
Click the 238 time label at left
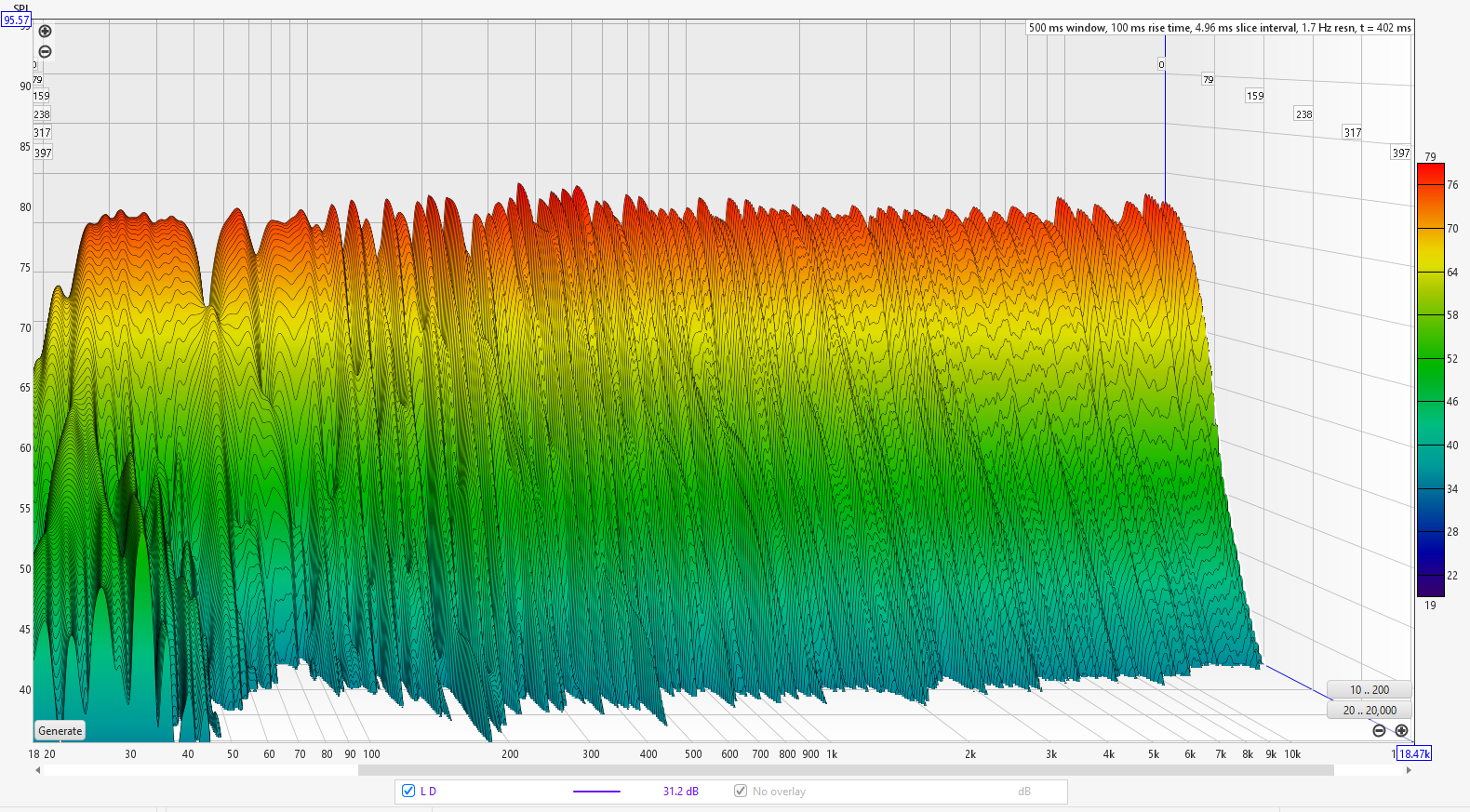(42, 114)
